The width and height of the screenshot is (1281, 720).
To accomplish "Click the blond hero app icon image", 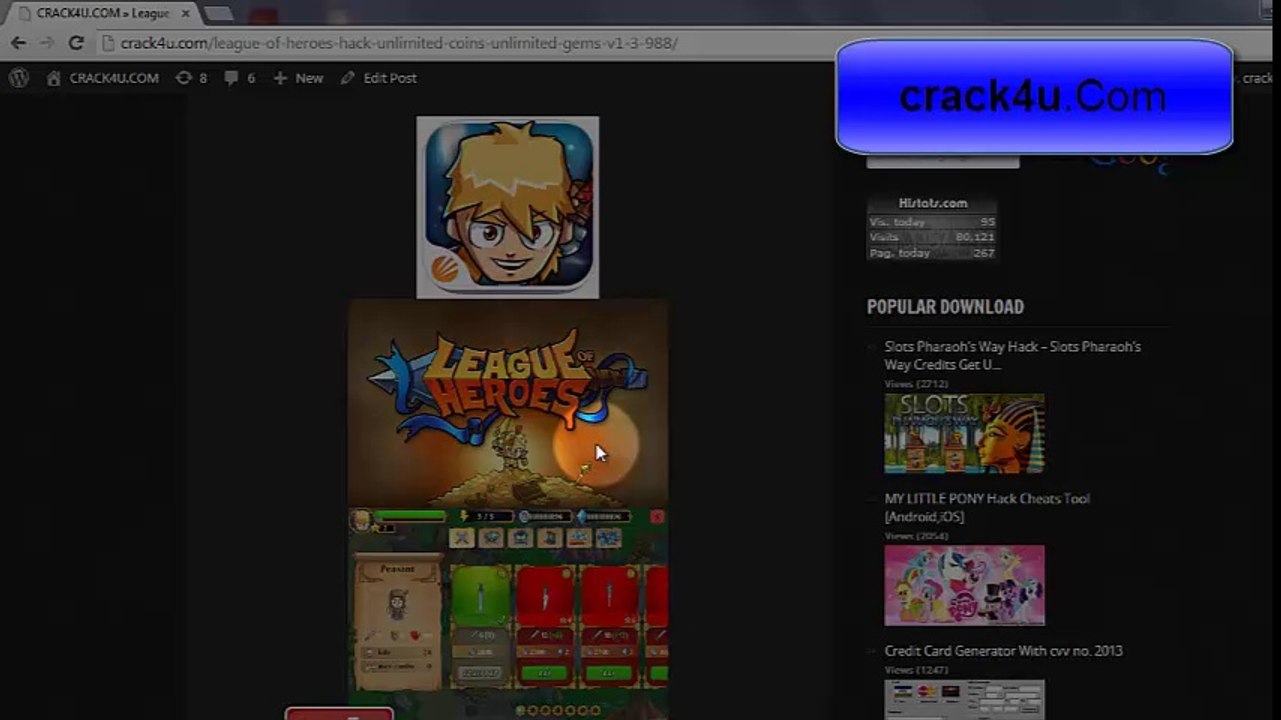I will [x=508, y=207].
